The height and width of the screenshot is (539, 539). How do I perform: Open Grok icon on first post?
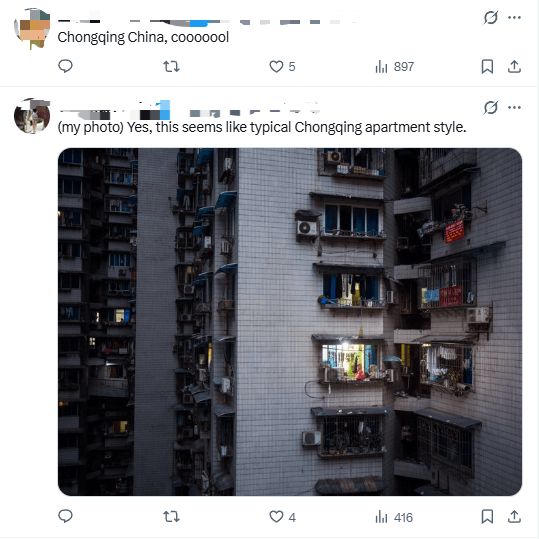pyautogui.click(x=491, y=18)
